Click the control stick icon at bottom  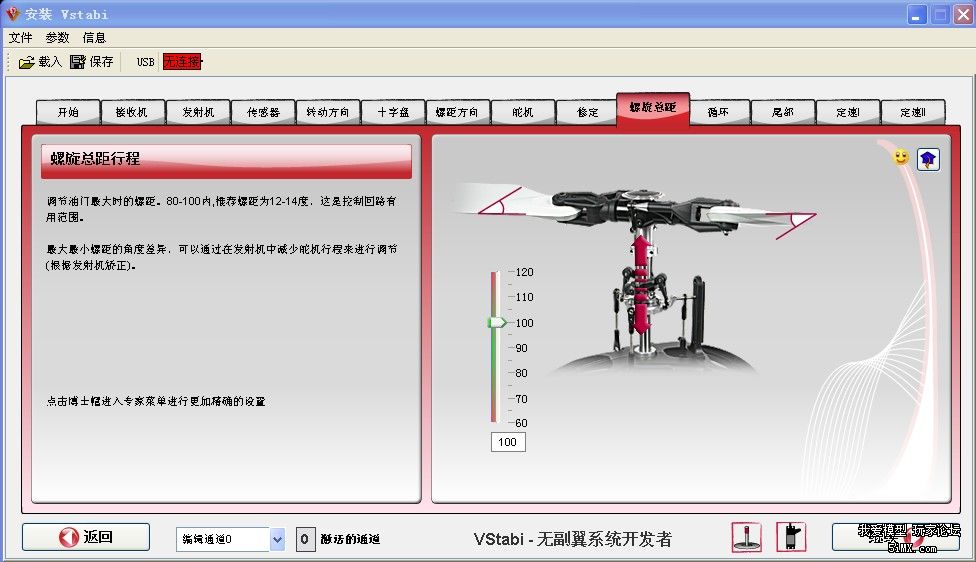(x=747, y=536)
